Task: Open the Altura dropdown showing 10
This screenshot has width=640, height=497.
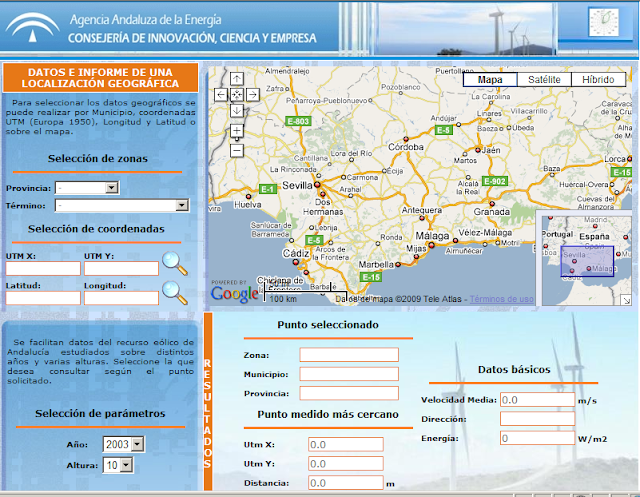Action: [x=118, y=465]
